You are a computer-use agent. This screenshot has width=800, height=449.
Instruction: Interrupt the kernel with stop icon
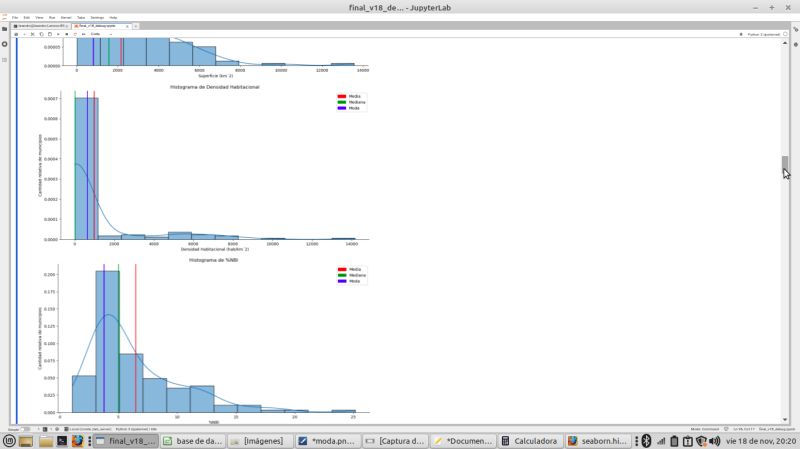pos(66,34)
